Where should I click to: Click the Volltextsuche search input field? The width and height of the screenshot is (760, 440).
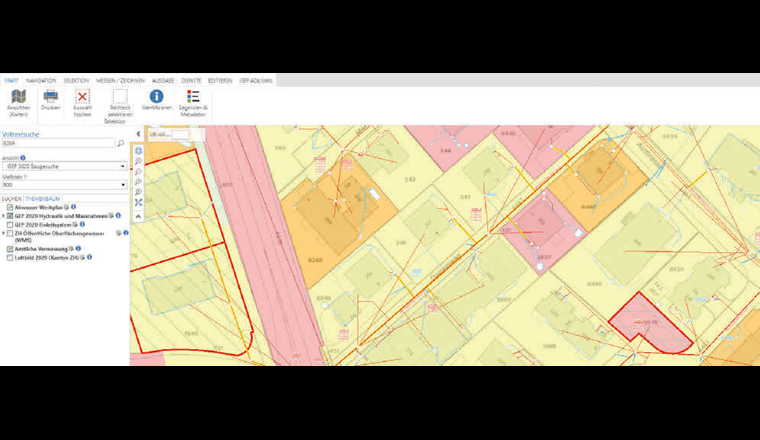point(58,144)
